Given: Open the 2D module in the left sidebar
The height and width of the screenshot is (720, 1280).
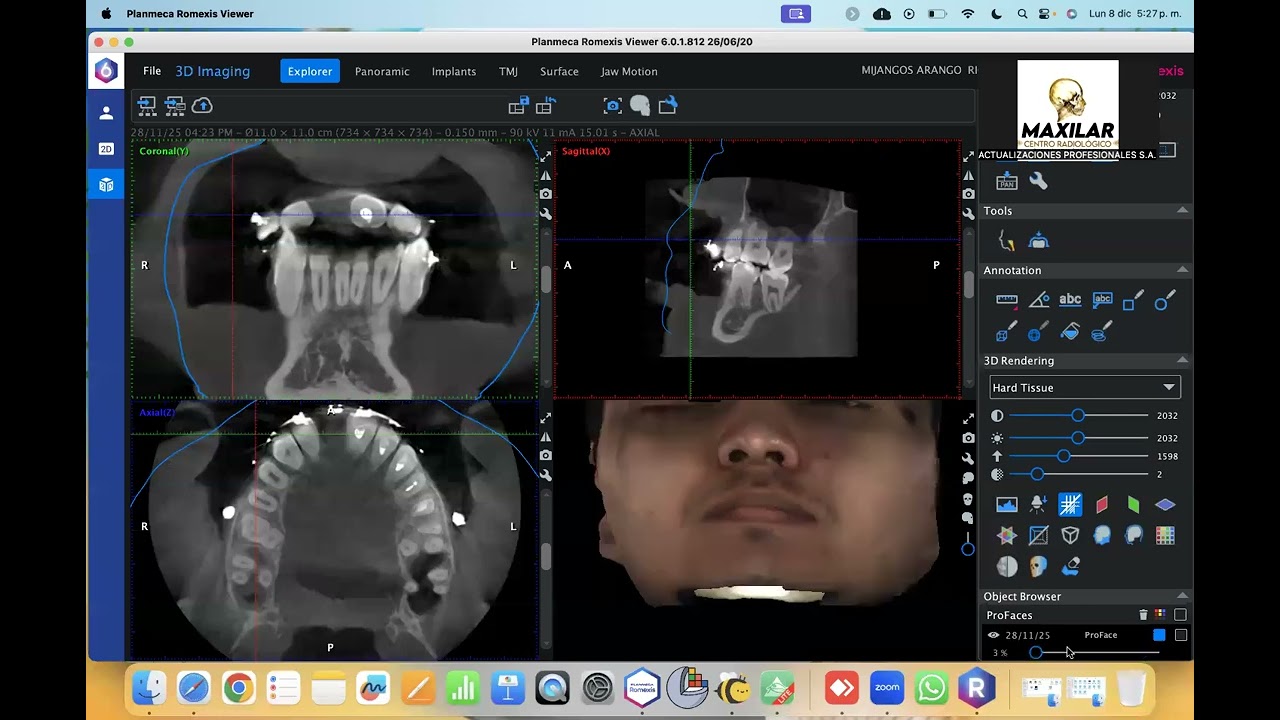Looking at the screenshot, I should (106, 149).
